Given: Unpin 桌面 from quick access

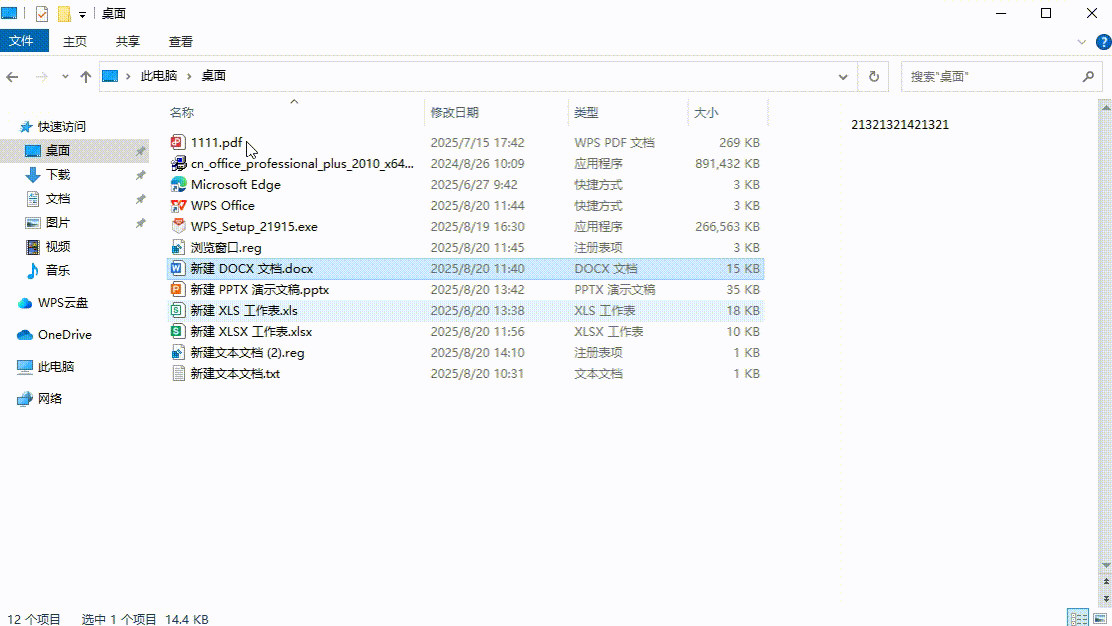Looking at the screenshot, I should 140,151.
